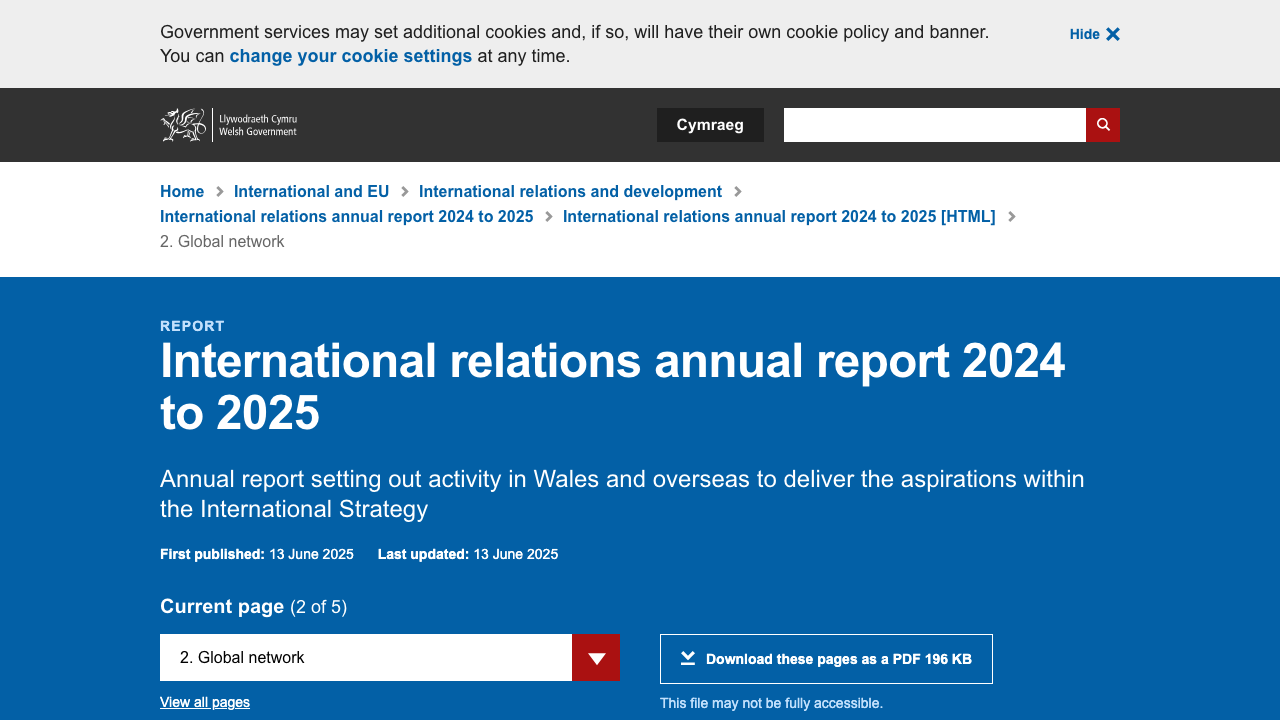Click the chevron after the [HTML] breadcrumb
The width and height of the screenshot is (1280, 720).
pyautogui.click(x=1012, y=217)
